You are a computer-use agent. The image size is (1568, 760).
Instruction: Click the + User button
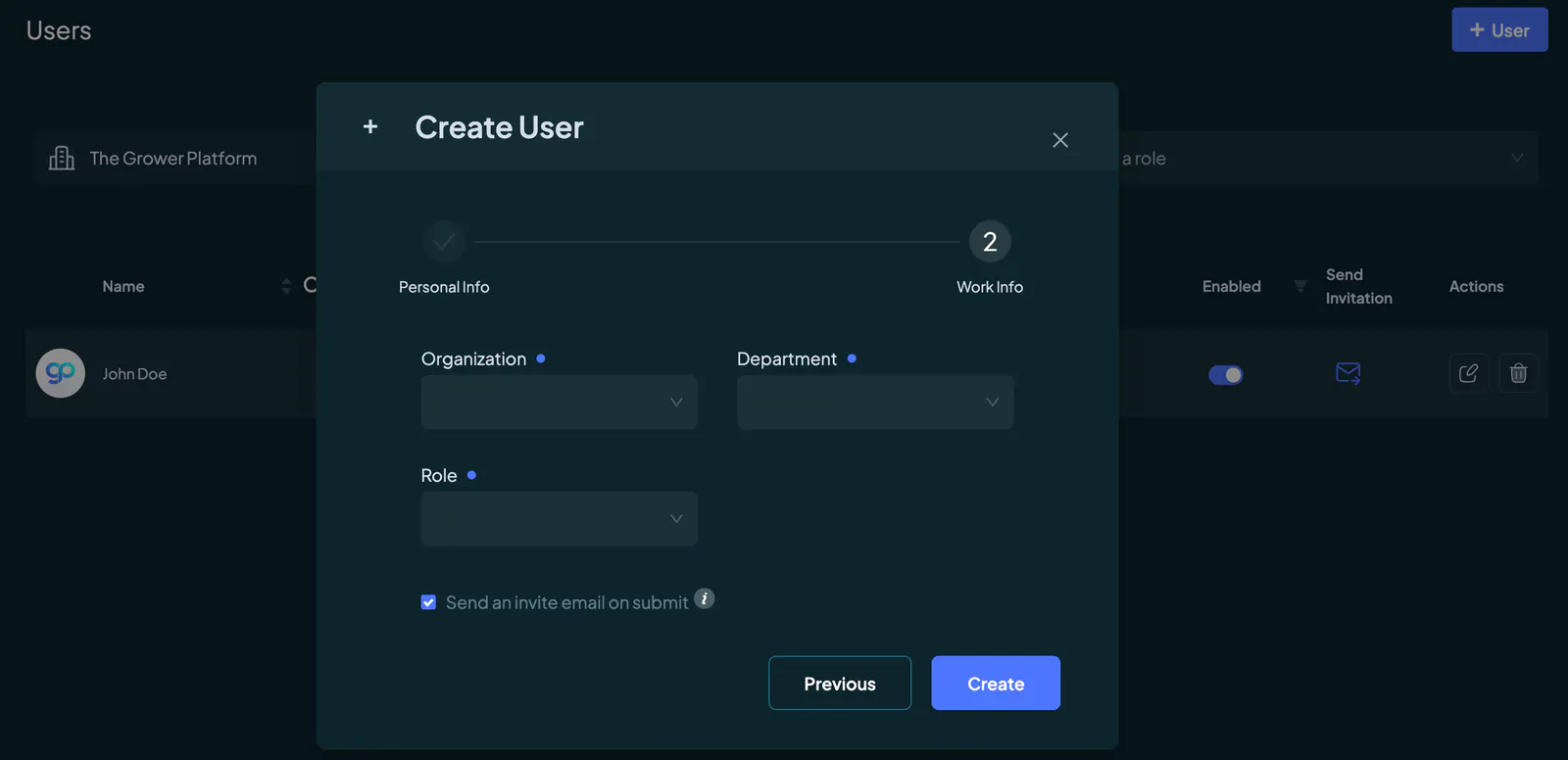tap(1499, 29)
